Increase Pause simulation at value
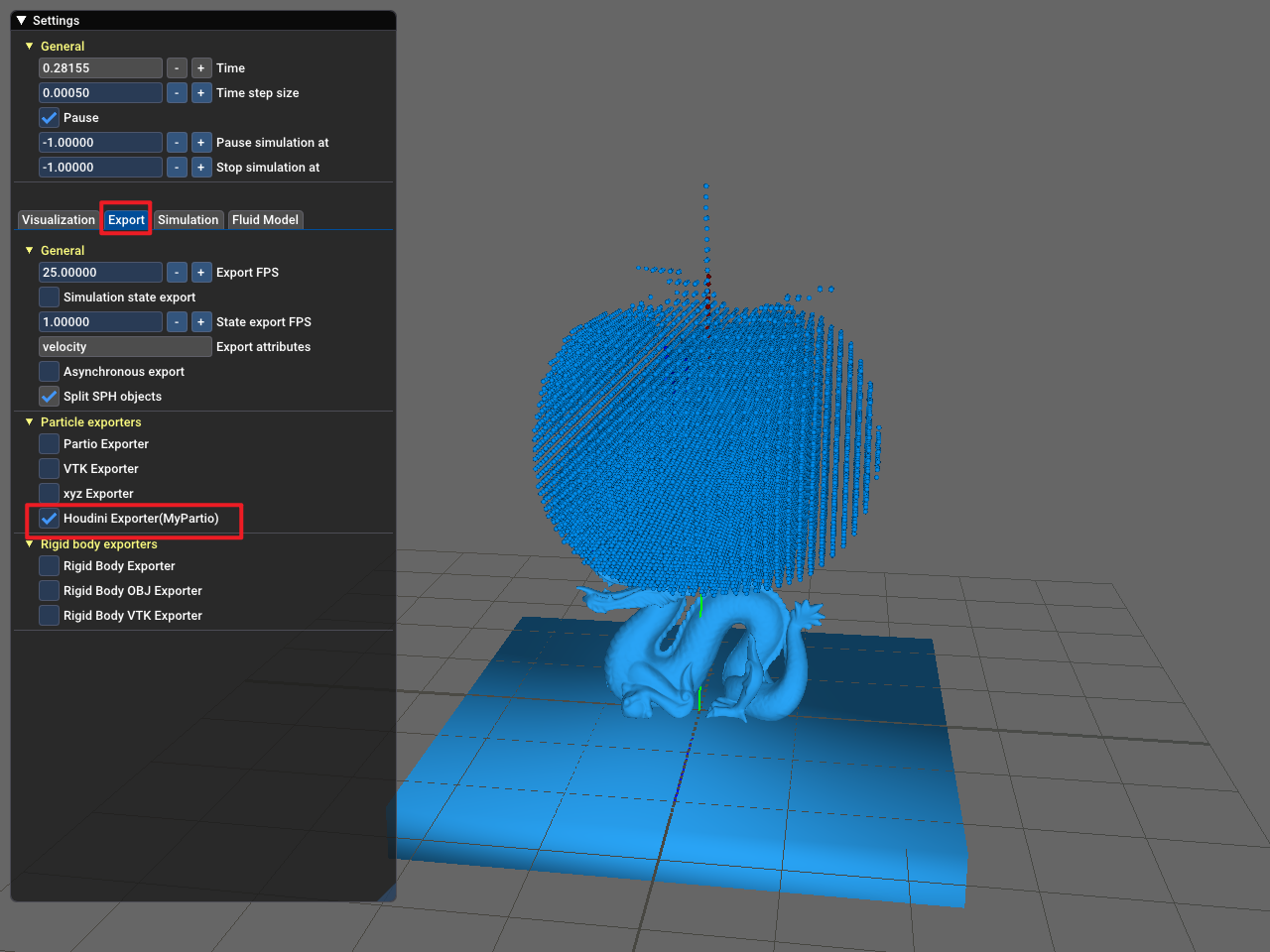 [201, 143]
